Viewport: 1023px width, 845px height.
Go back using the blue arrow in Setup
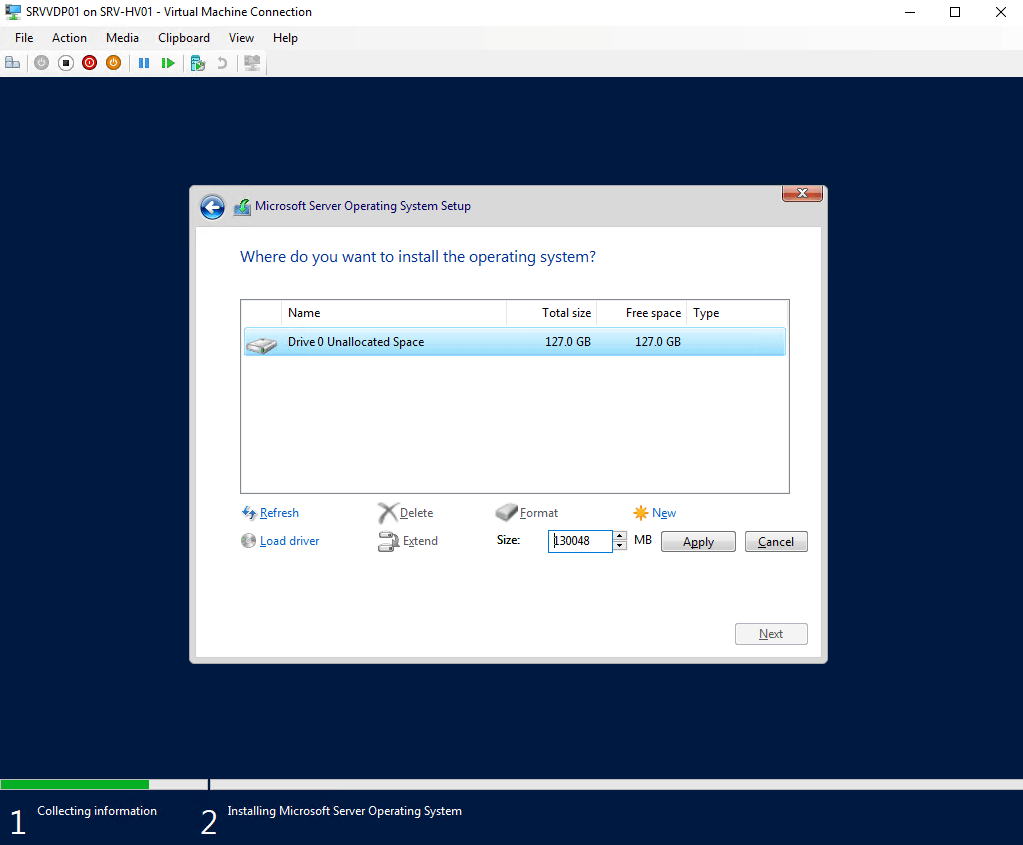point(212,207)
